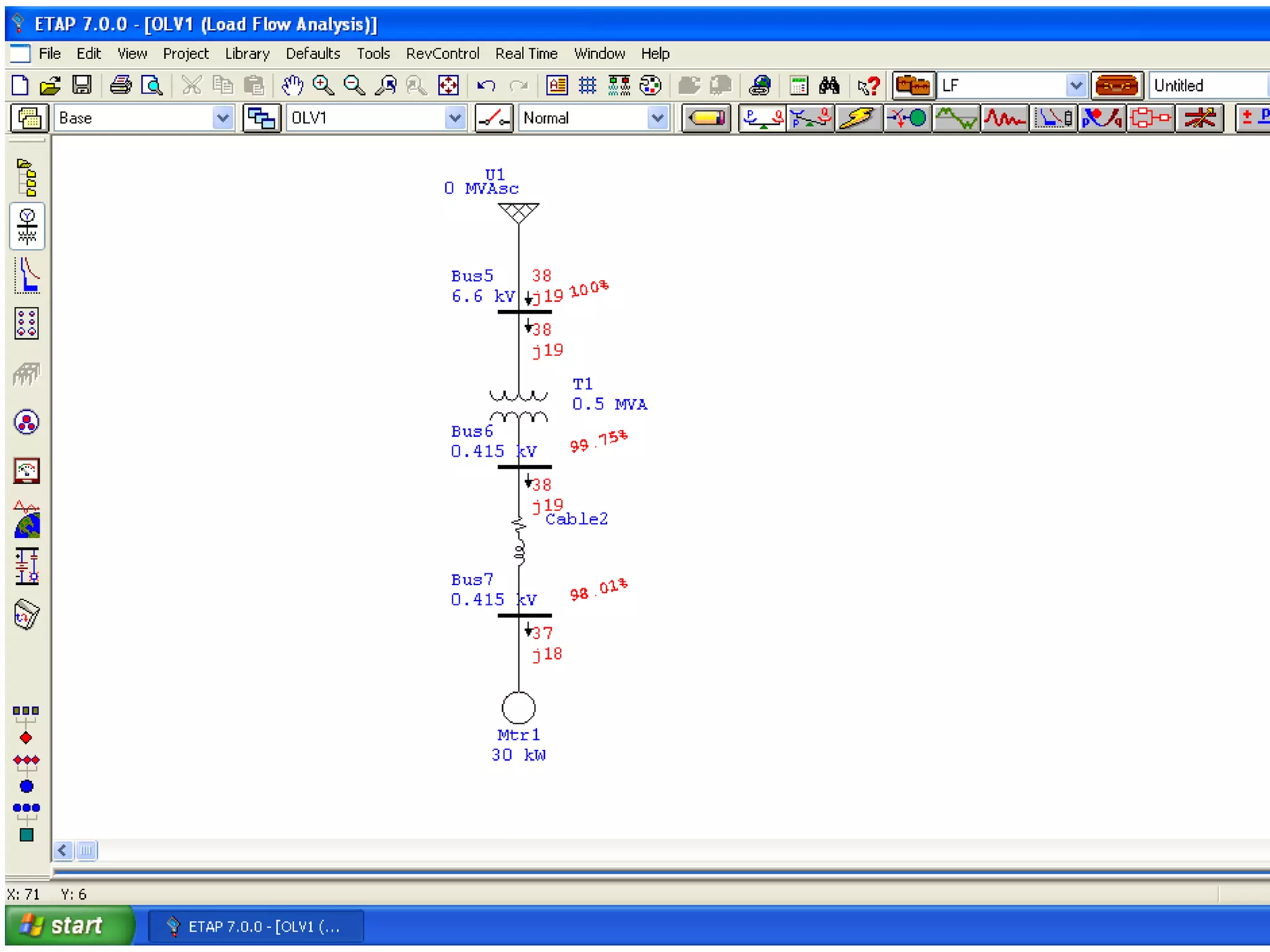Expand the Base revision dropdown
Screen dimensions: 1270x952
pos(222,118)
